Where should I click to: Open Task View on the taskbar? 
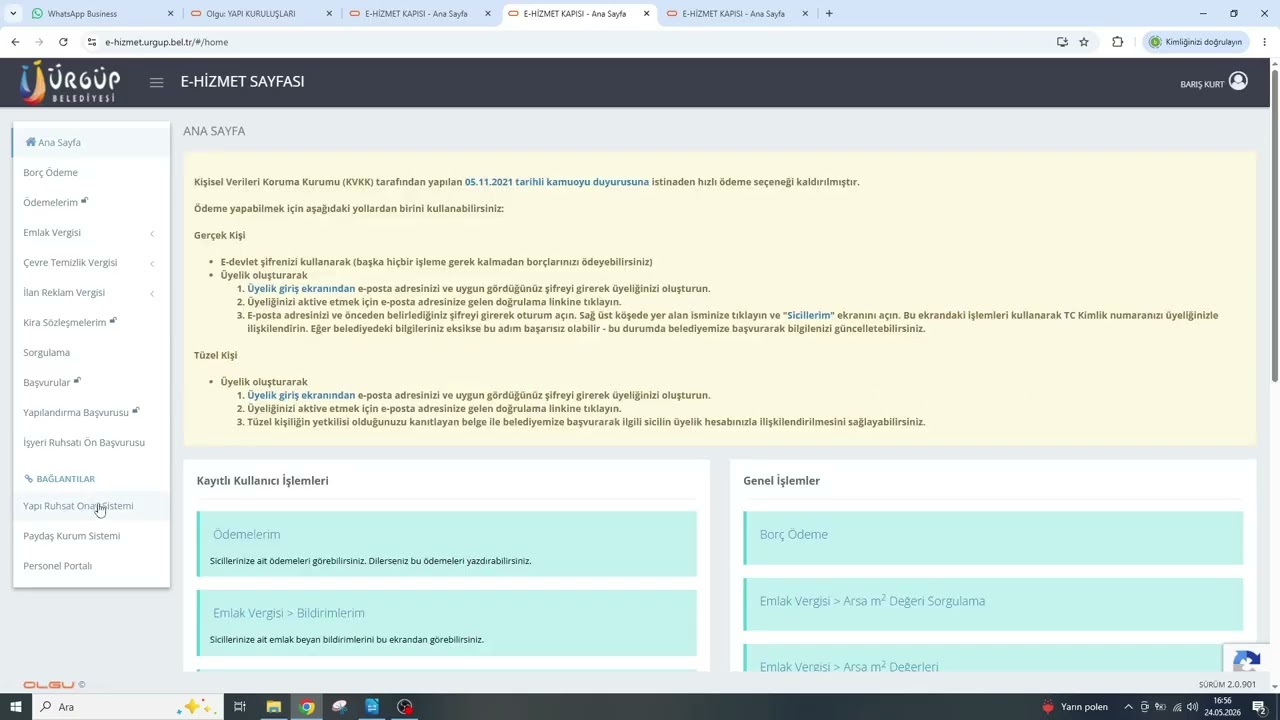(240, 707)
